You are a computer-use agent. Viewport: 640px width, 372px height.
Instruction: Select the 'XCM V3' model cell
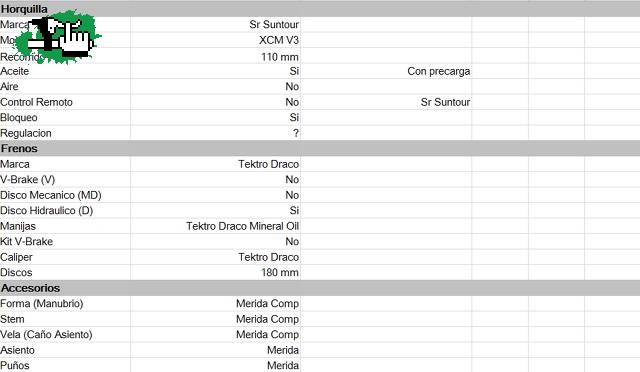point(216,40)
